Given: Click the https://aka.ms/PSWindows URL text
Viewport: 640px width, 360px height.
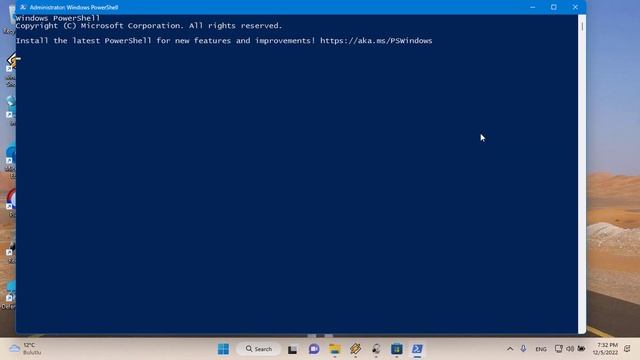Looking at the screenshot, I should pos(376,41).
